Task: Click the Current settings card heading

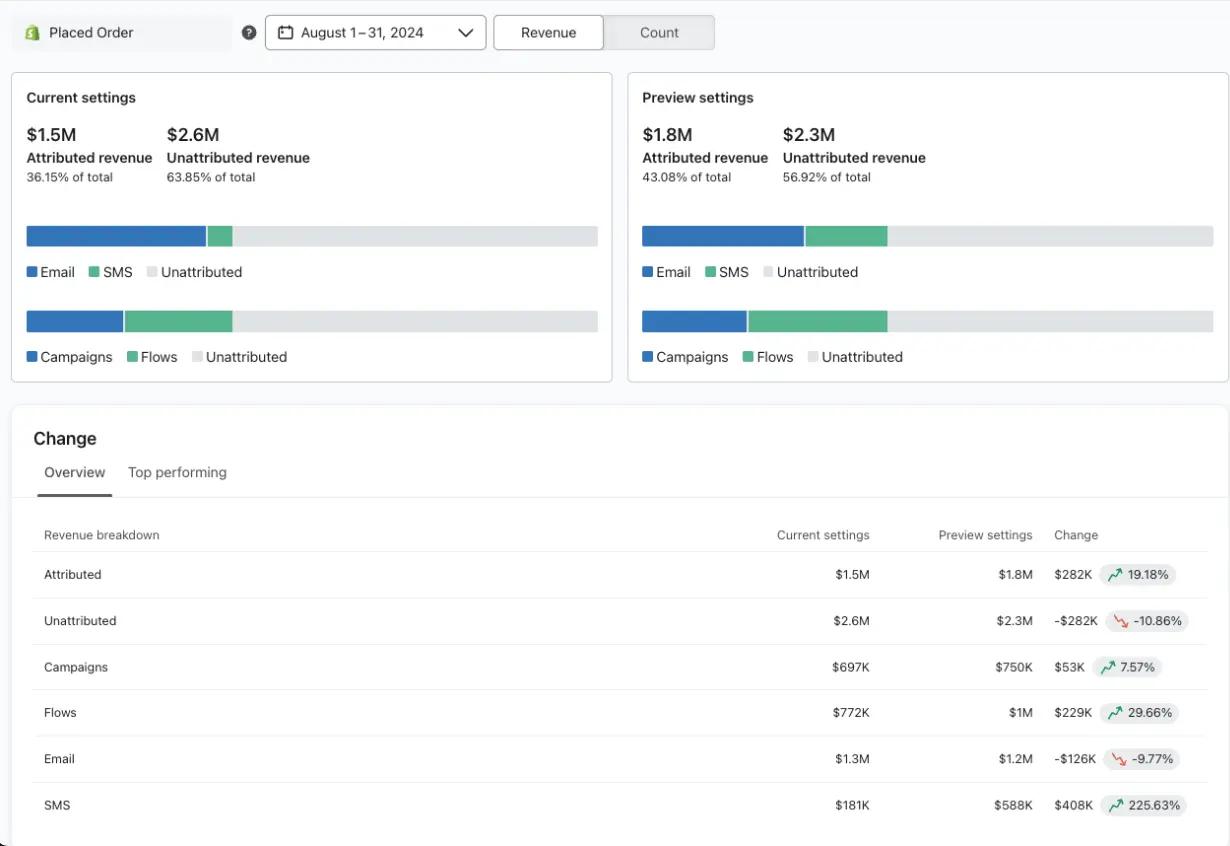Action: (x=81, y=98)
